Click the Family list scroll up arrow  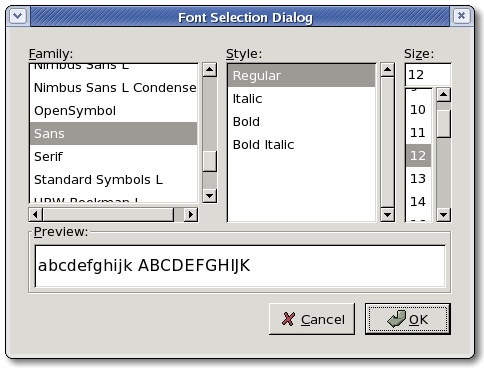[x=210, y=70]
